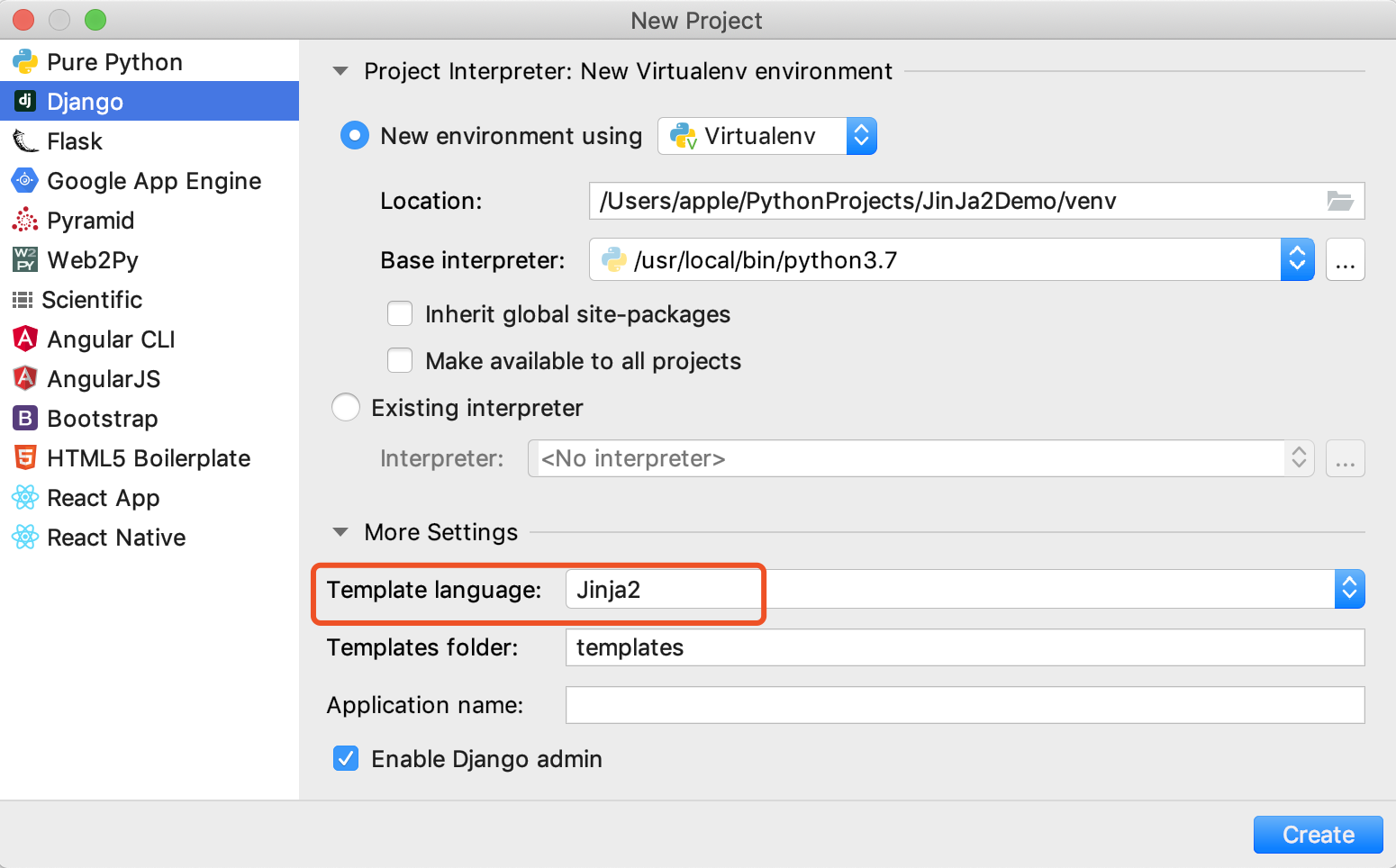Screen dimensions: 1396x868
Task: Check Make available to all projects
Action: click(400, 361)
